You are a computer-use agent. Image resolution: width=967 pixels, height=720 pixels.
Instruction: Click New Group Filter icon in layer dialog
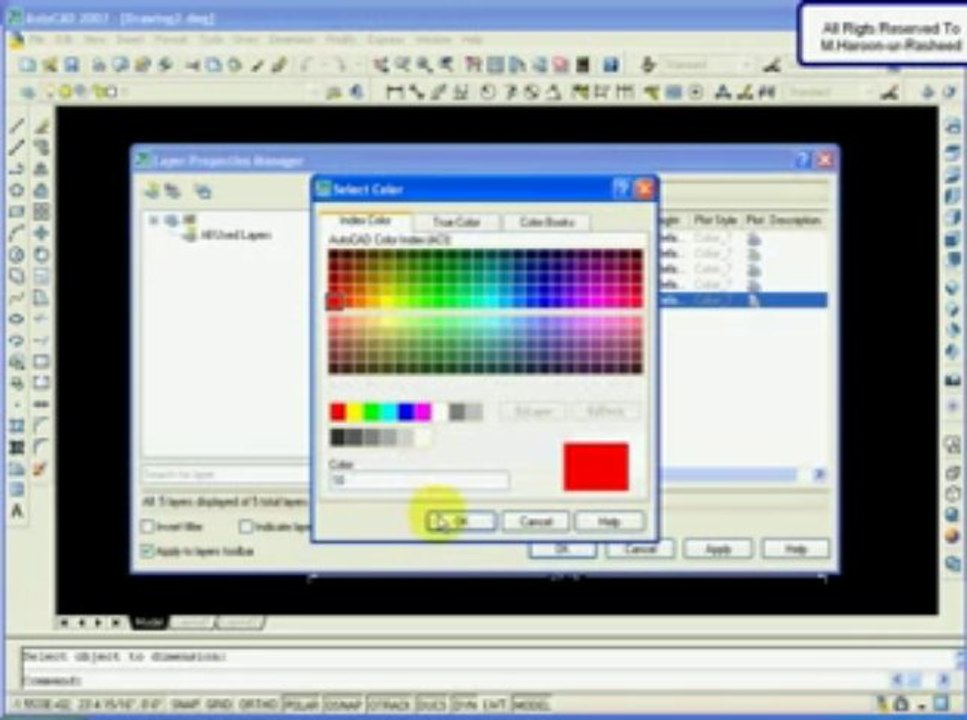[173, 191]
